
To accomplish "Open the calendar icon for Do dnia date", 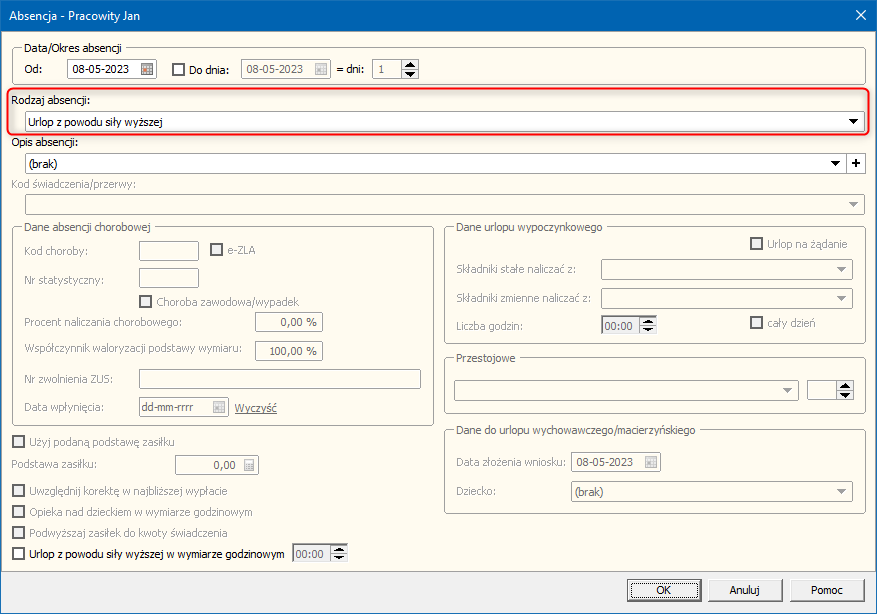I will tap(321, 70).
